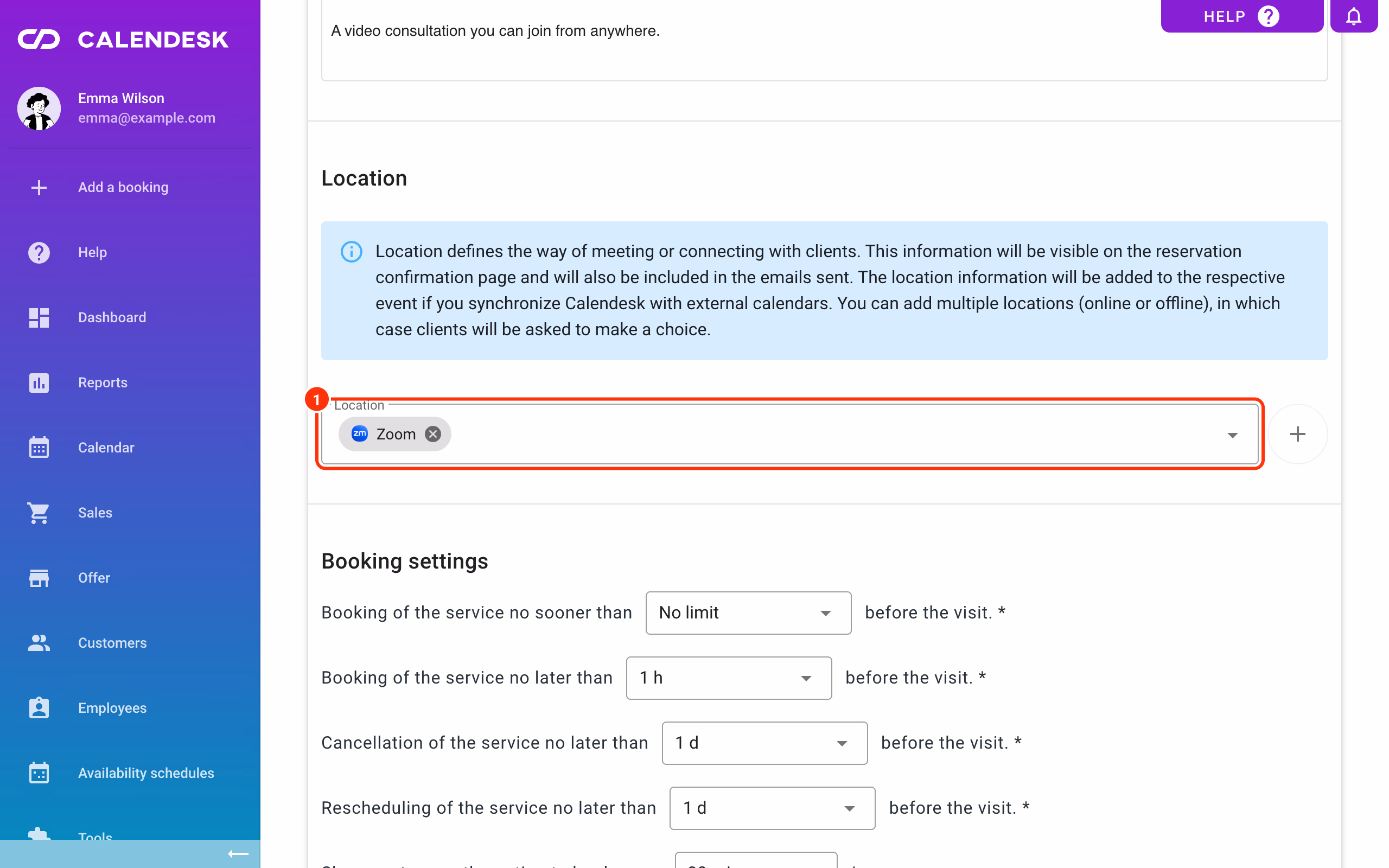The width and height of the screenshot is (1389, 868).
Task: Expand the Location dropdown arrow
Action: click(x=1232, y=435)
